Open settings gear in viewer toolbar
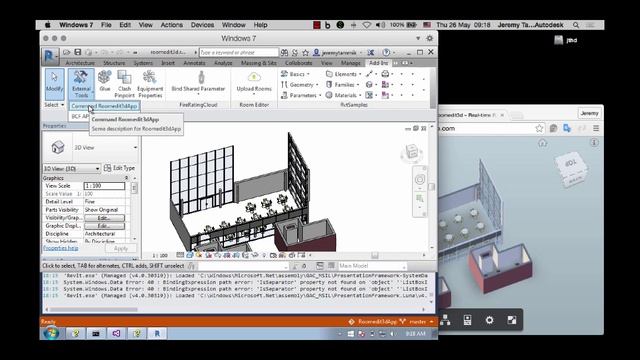640x360 pixels. [x=489, y=320]
